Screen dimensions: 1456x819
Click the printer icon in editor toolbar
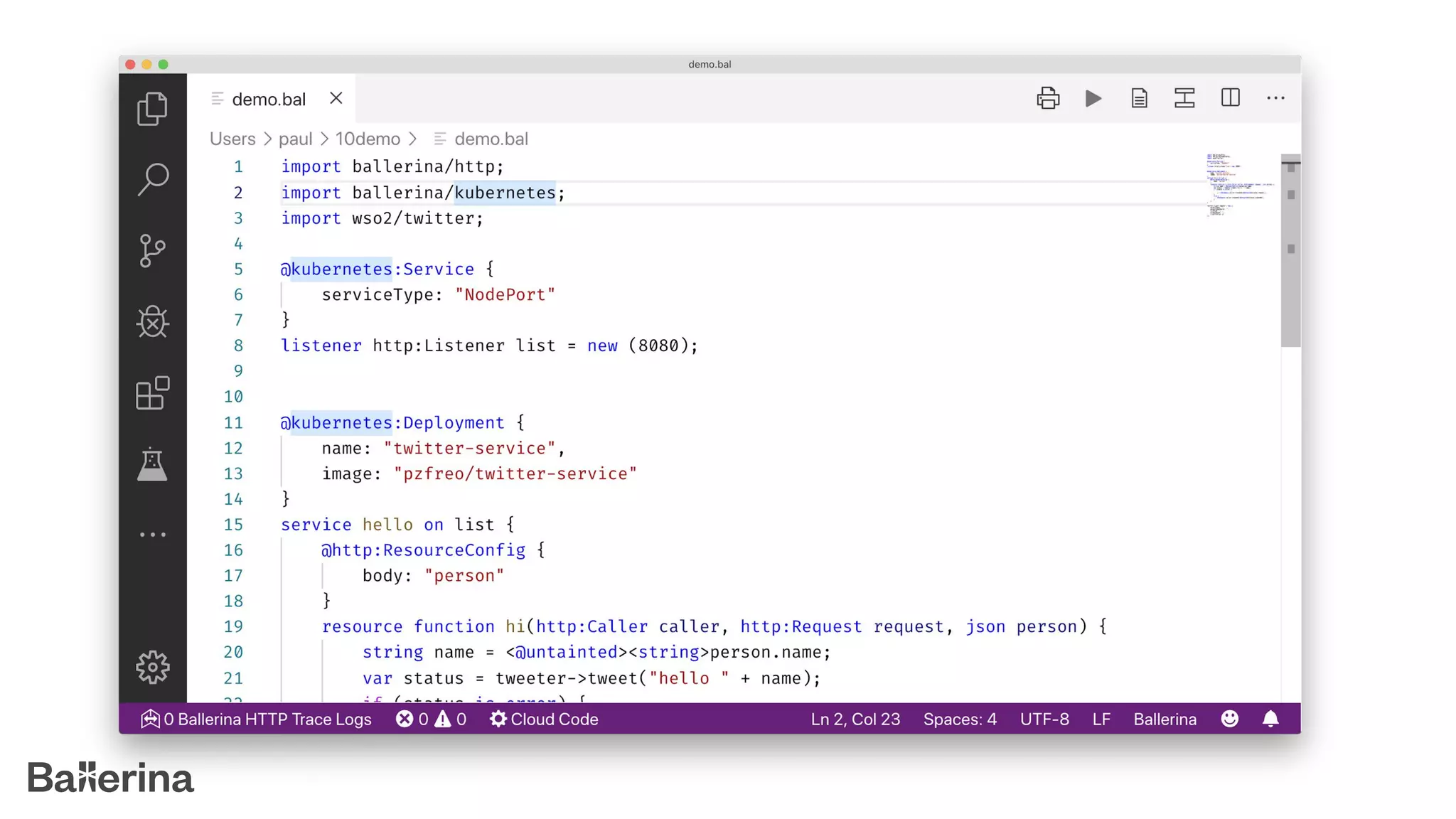1048,98
